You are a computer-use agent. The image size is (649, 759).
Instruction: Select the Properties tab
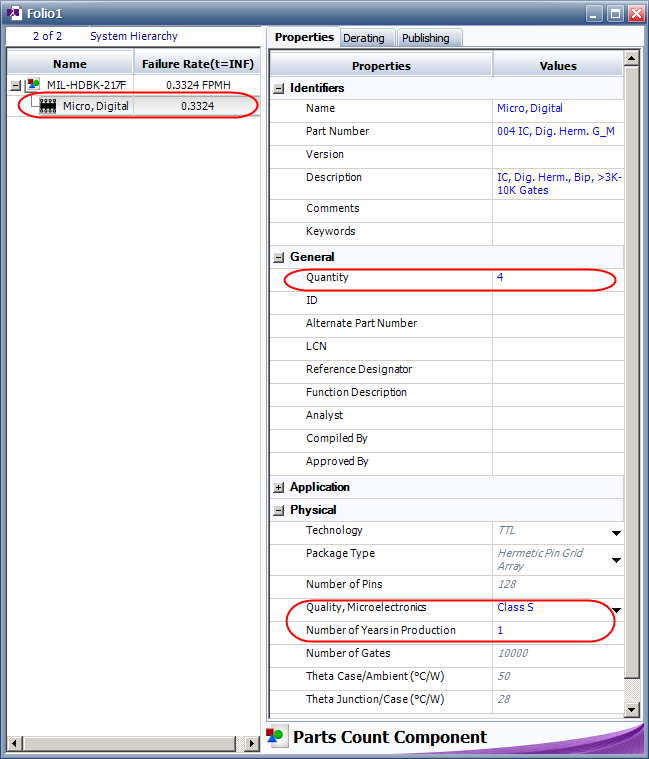[x=304, y=37]
